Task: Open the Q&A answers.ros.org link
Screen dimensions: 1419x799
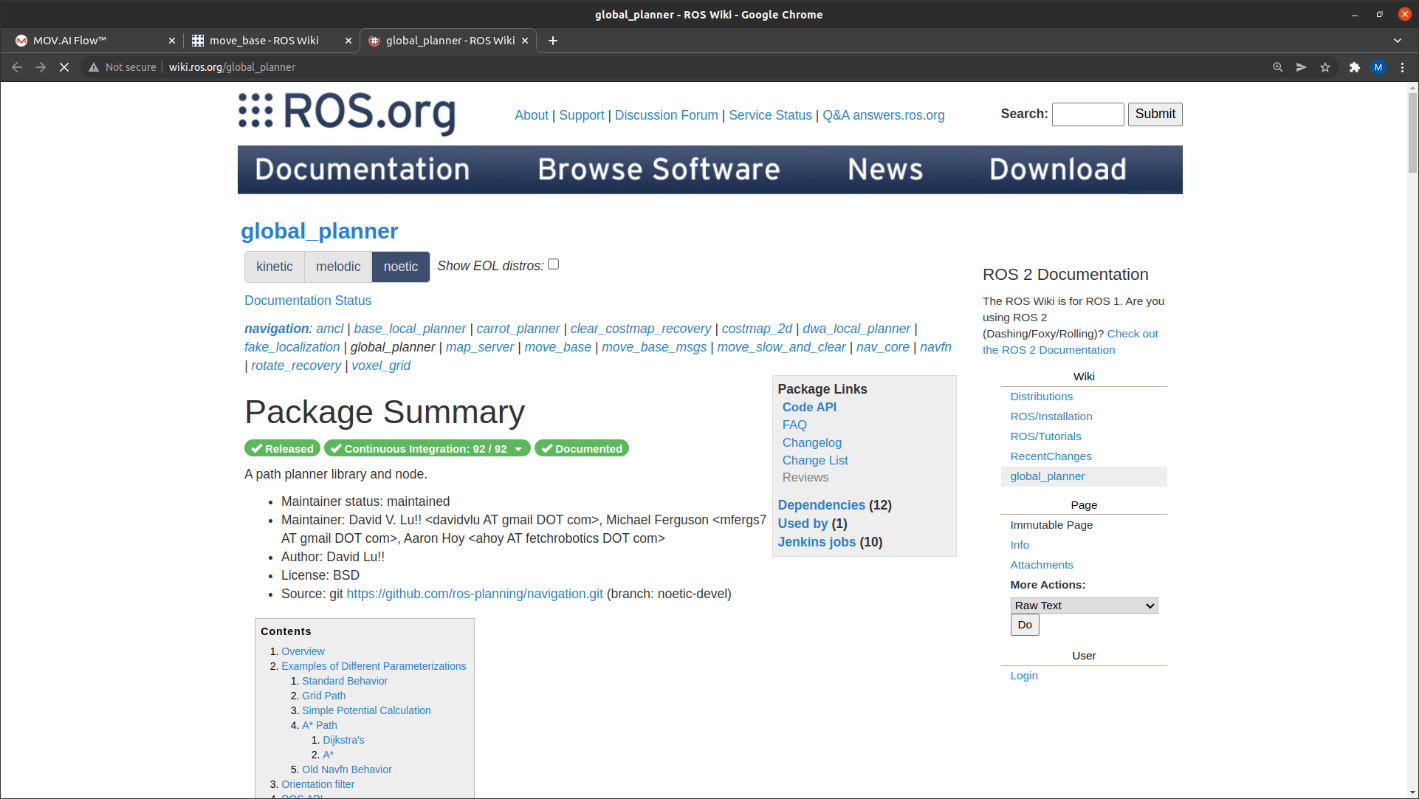Action: [883, 115]
